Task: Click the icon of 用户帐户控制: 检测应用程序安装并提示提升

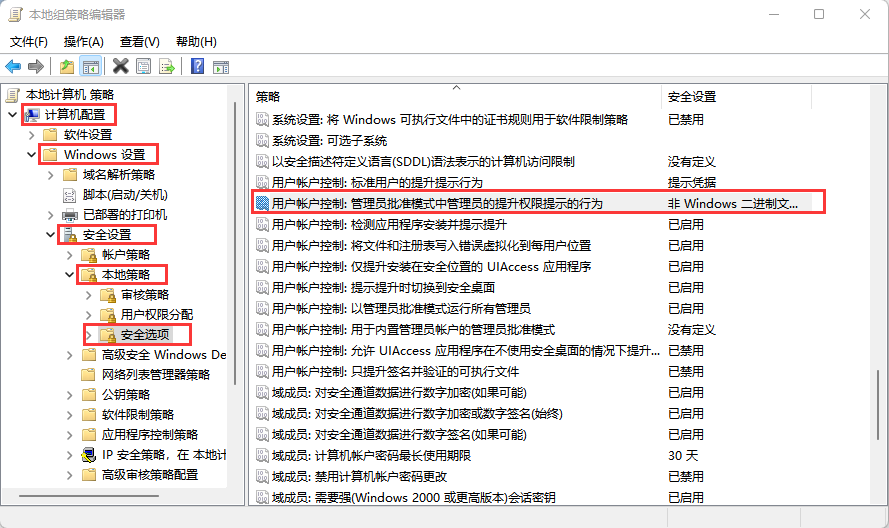Action: click(x=262, y=225)
